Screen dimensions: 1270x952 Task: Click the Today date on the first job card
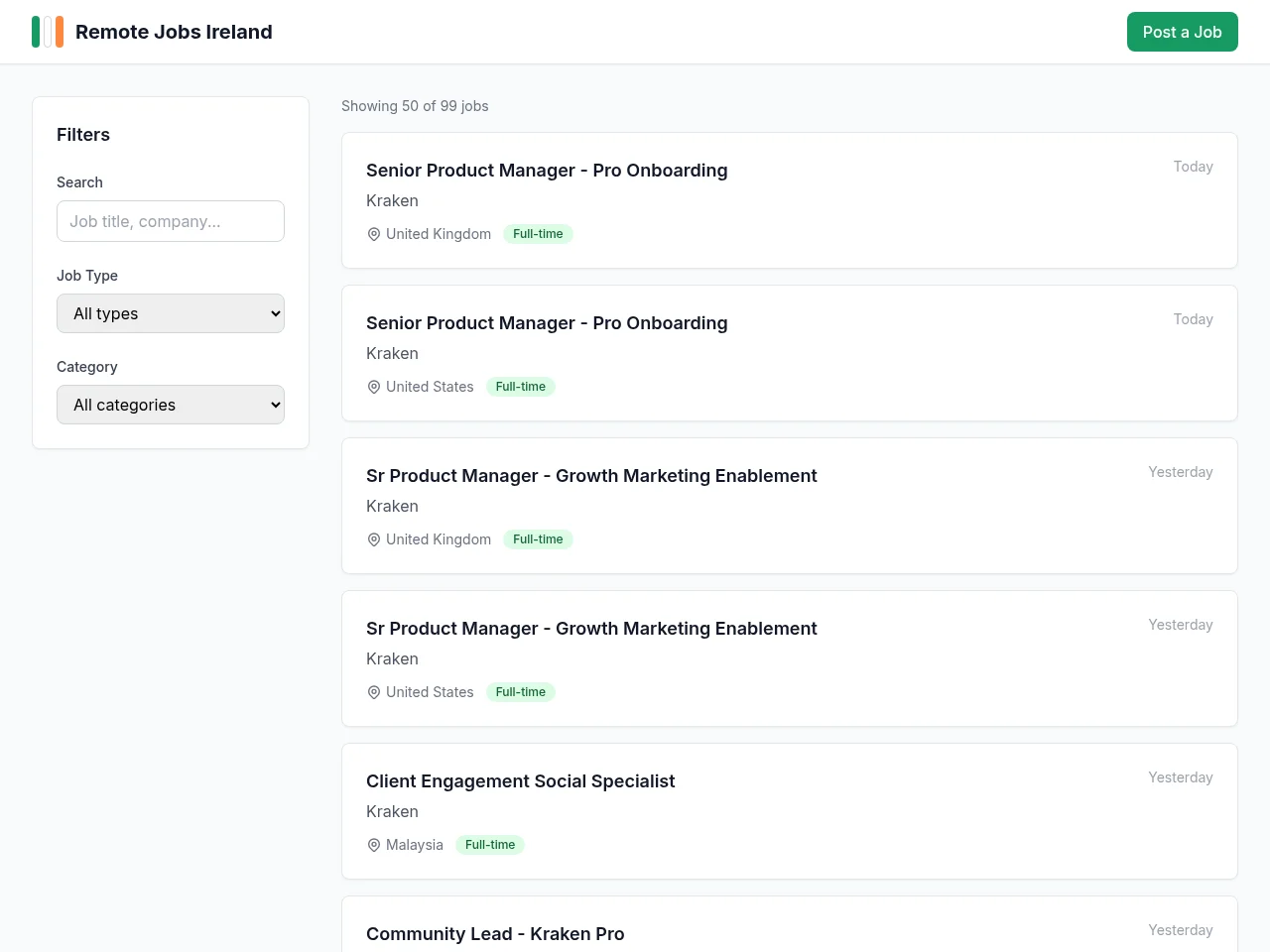1194,167
